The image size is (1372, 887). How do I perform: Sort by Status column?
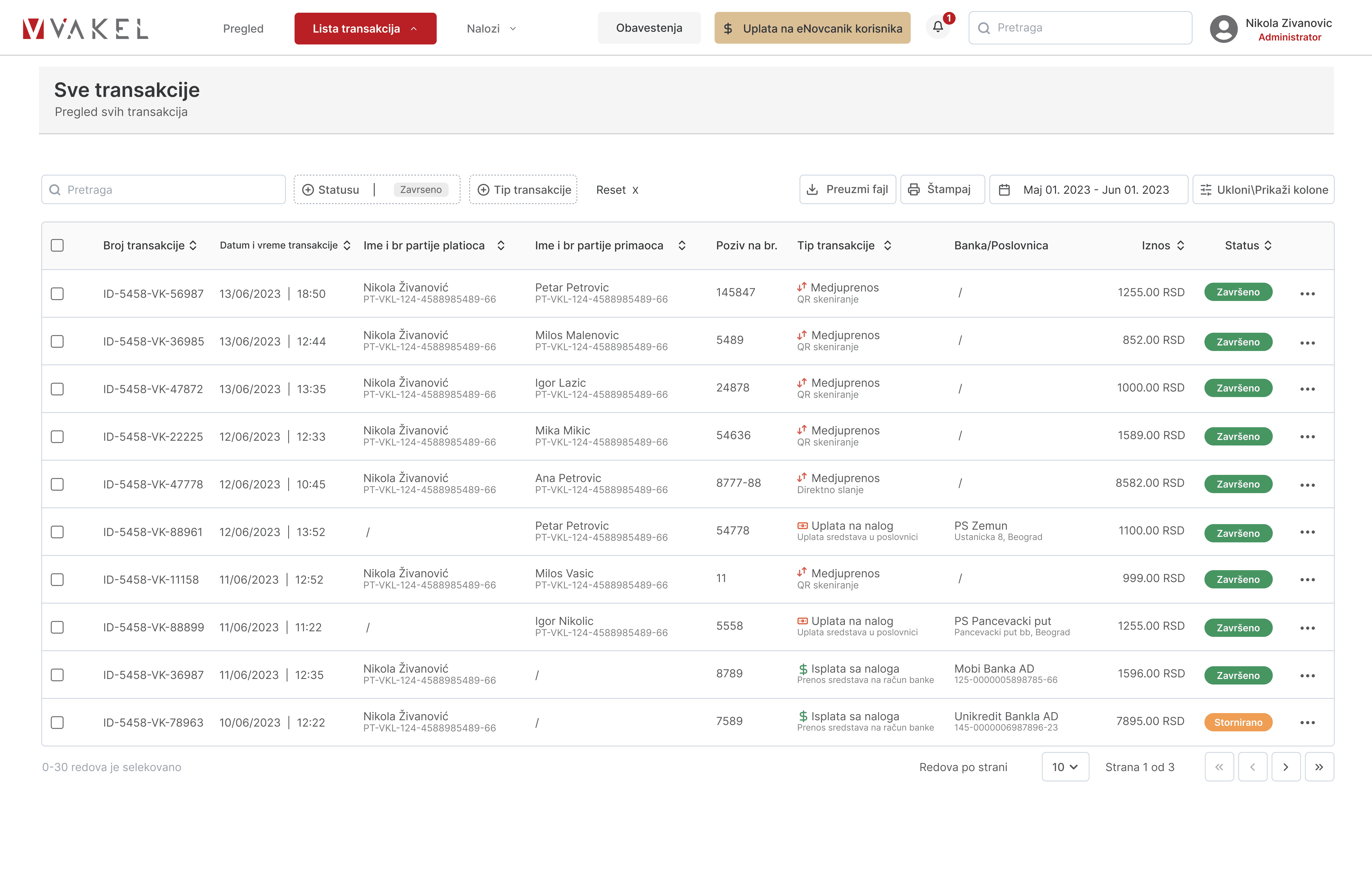pyautogui.click(x=1268, y=245)
